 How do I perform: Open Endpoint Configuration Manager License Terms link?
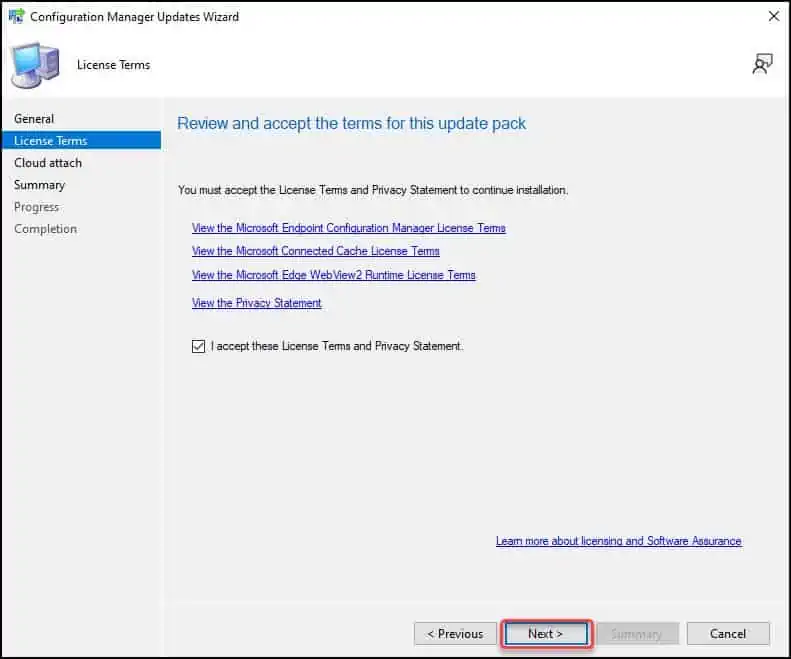[x=349, y=228]
